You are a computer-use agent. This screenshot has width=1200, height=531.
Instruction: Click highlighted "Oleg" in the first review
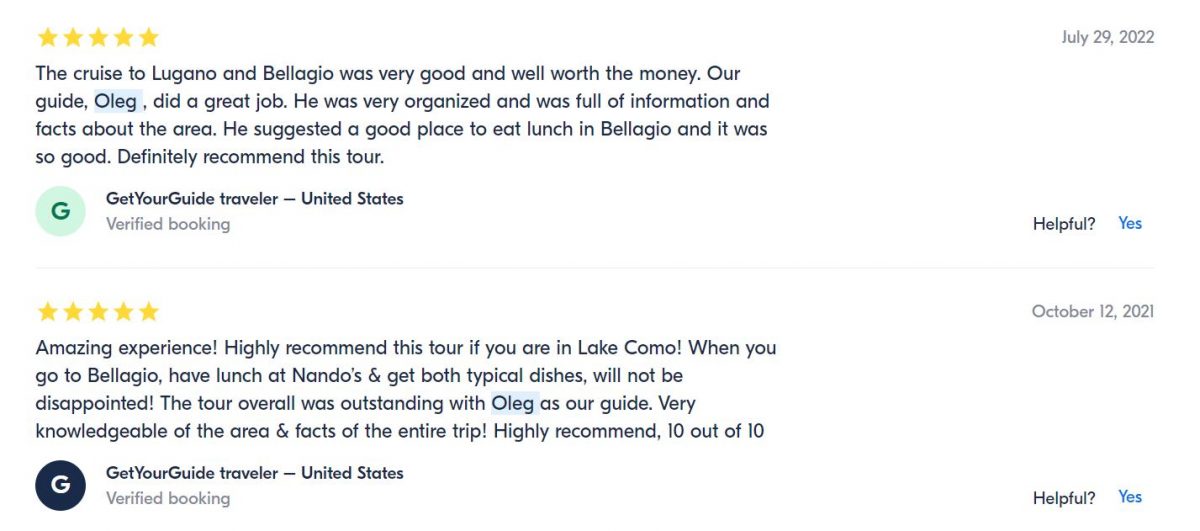tap(116, 101)
